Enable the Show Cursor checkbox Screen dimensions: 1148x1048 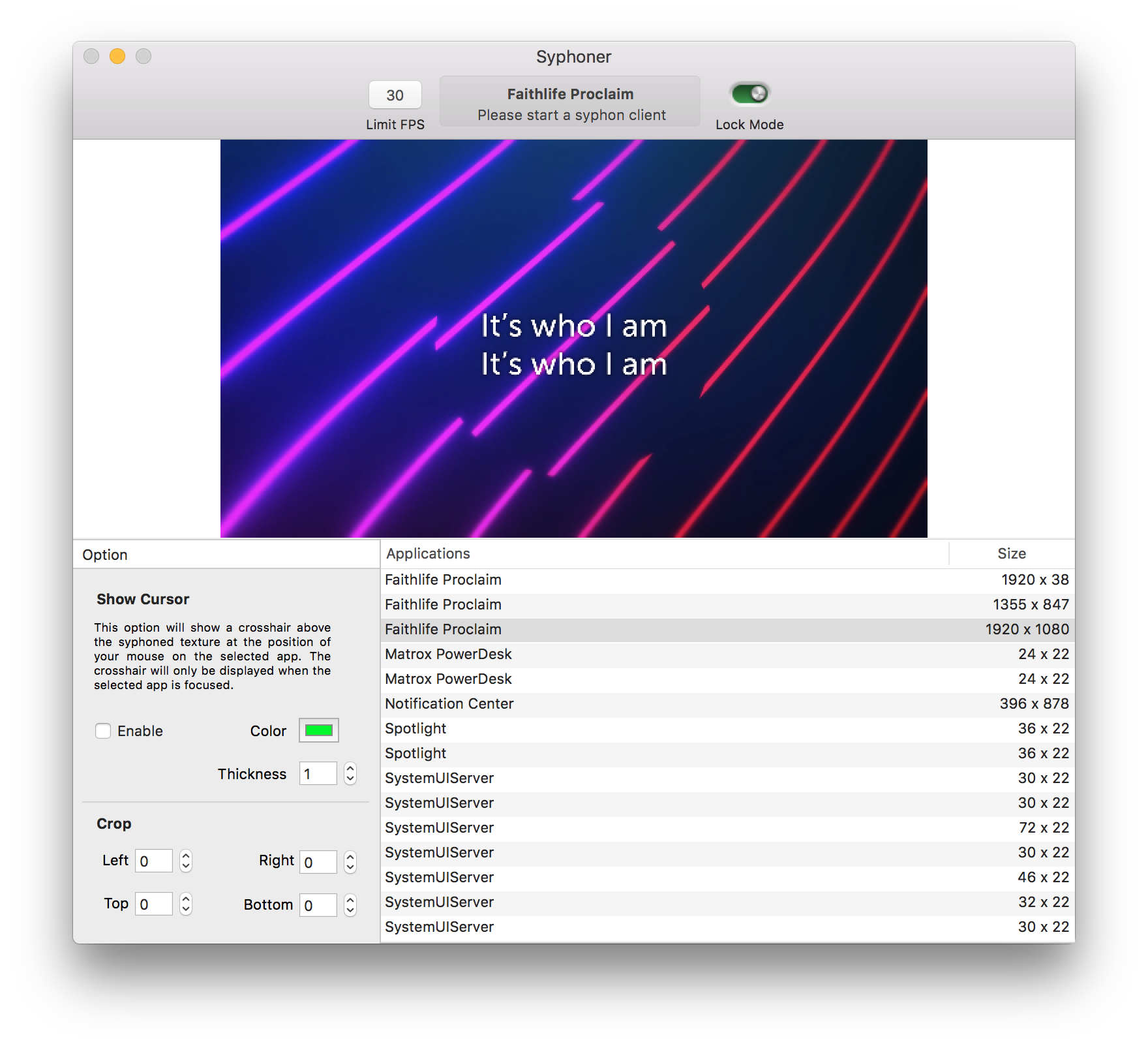click(x=103, y=731)
